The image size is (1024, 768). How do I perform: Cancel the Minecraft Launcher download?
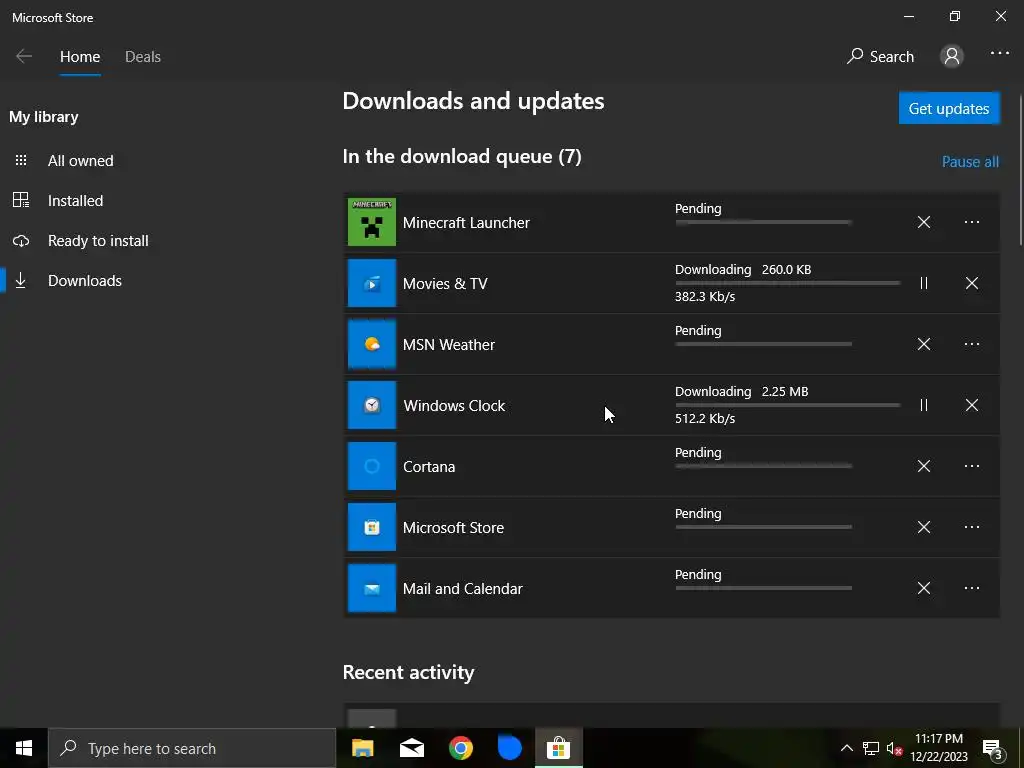(x=923, y=222)
